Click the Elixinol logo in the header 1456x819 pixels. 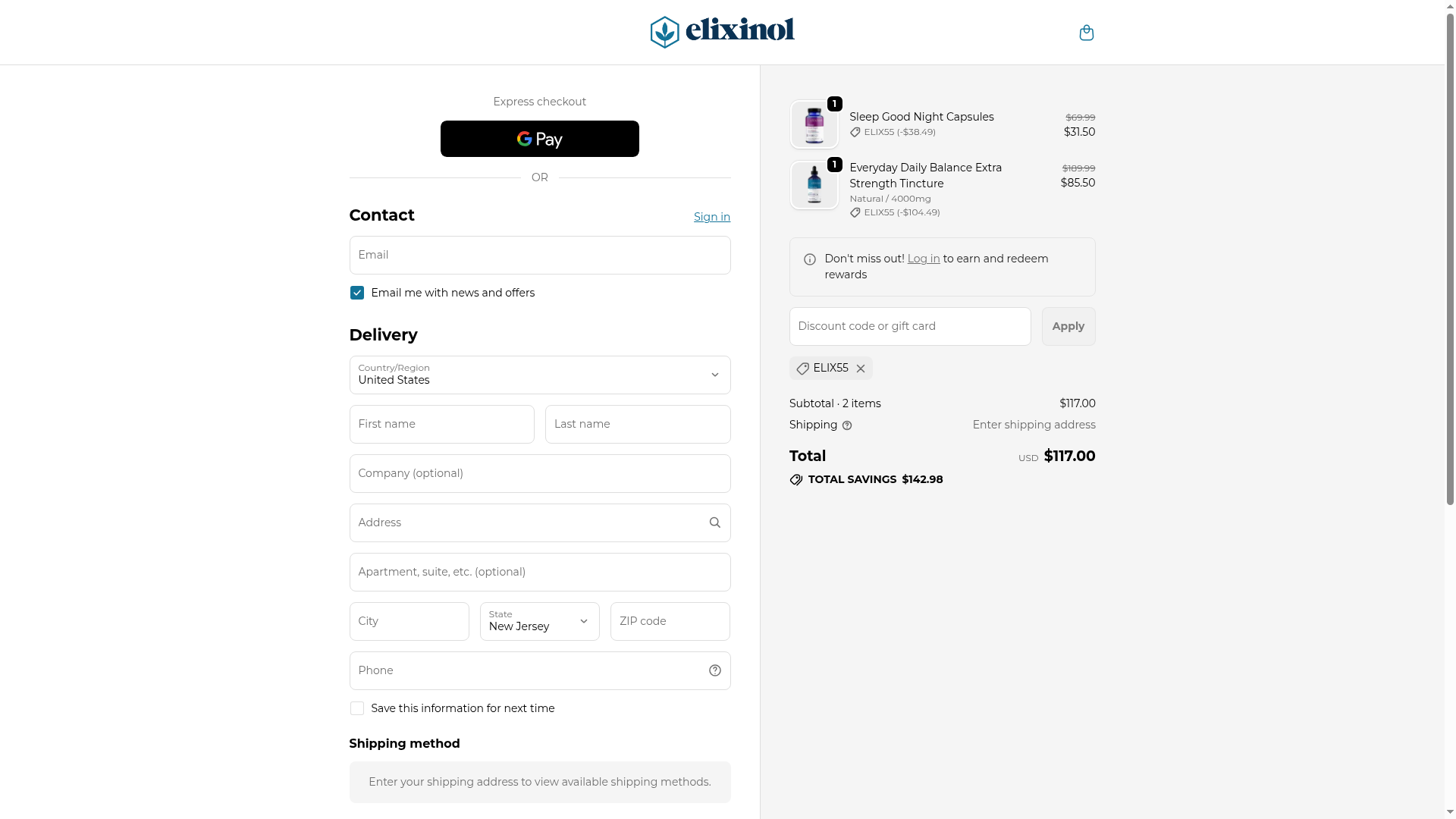[x=722, y=32]
